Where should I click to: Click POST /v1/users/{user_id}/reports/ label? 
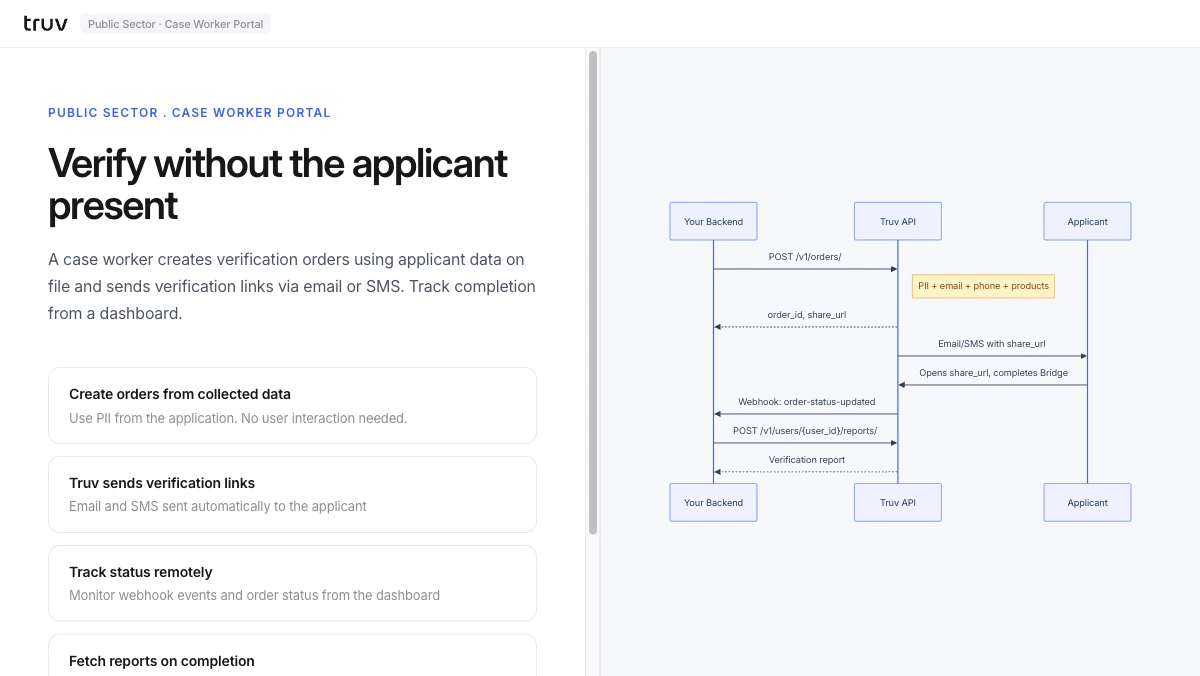(805, 431)
